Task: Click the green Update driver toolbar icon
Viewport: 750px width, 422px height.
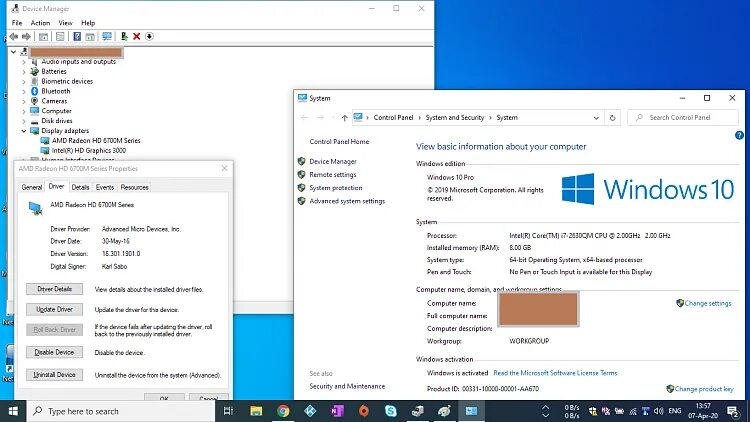Action: [124, 36]
